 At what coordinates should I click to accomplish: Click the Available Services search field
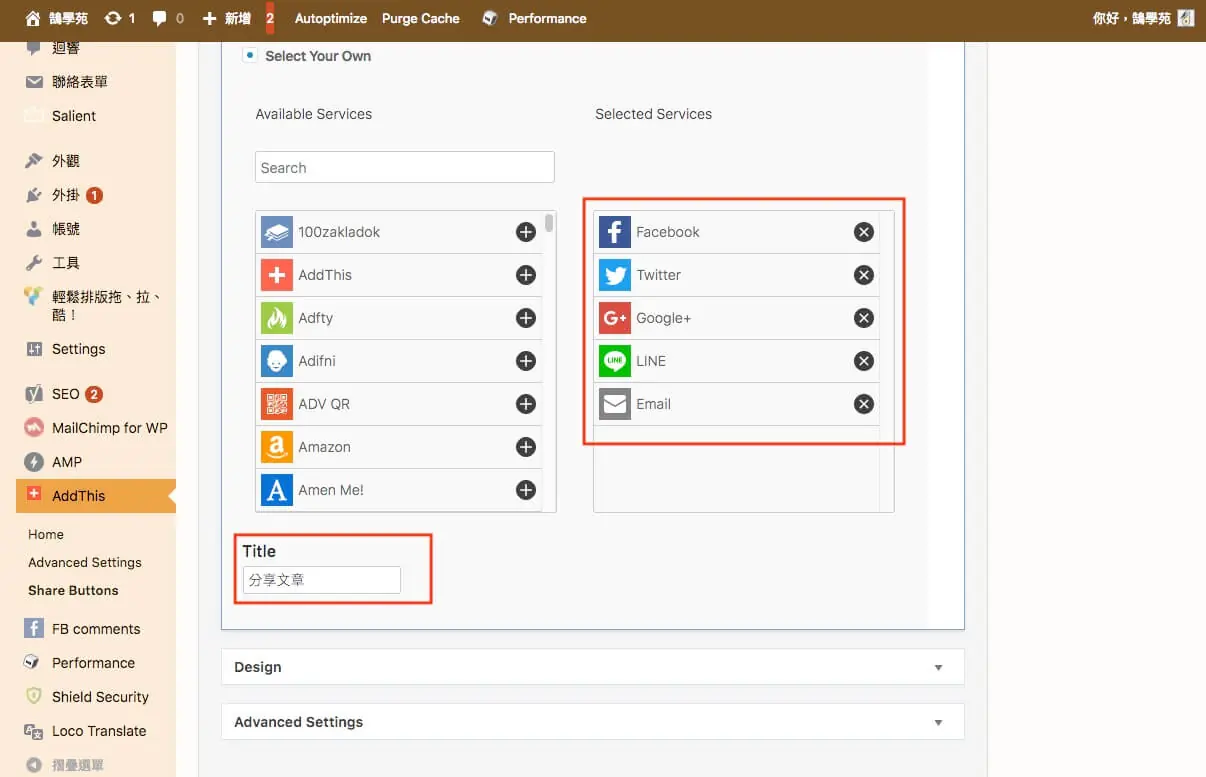[x=405, y=167]
